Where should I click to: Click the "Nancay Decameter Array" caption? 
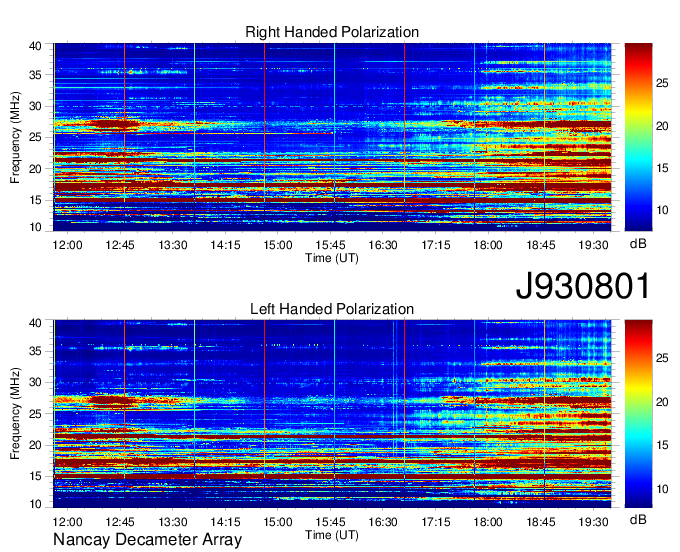[x=147, y=540]
